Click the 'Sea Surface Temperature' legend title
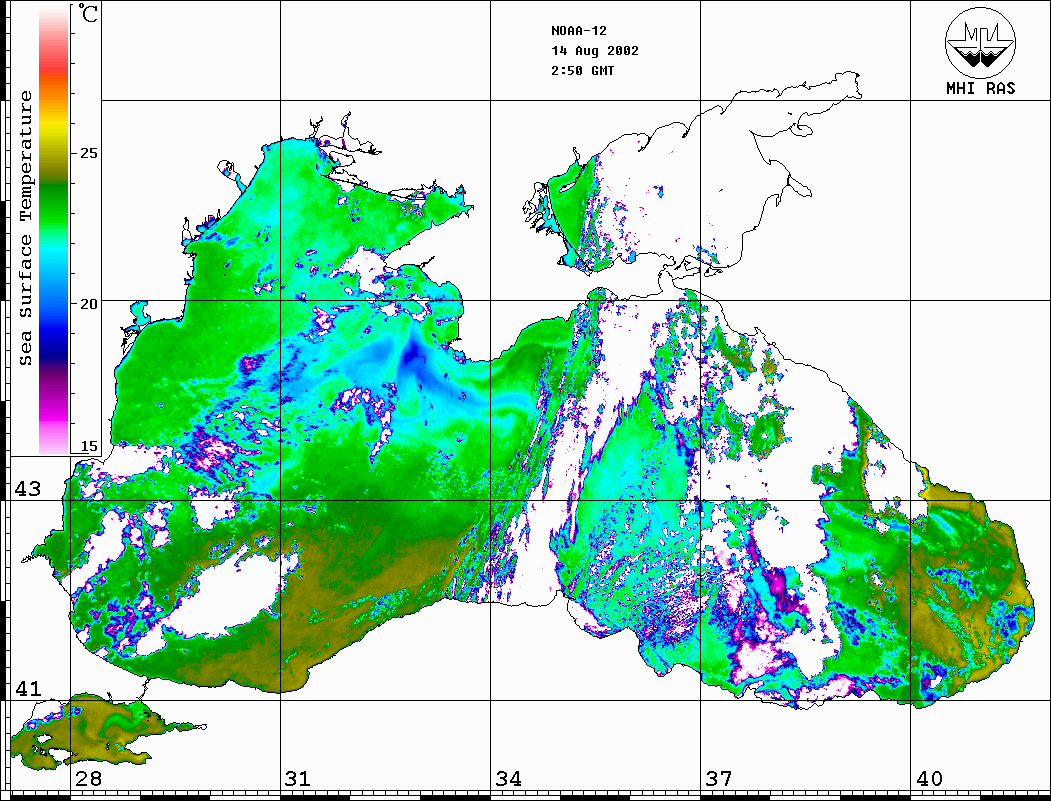Screen dimensions: 1051x801 (25, 228)
